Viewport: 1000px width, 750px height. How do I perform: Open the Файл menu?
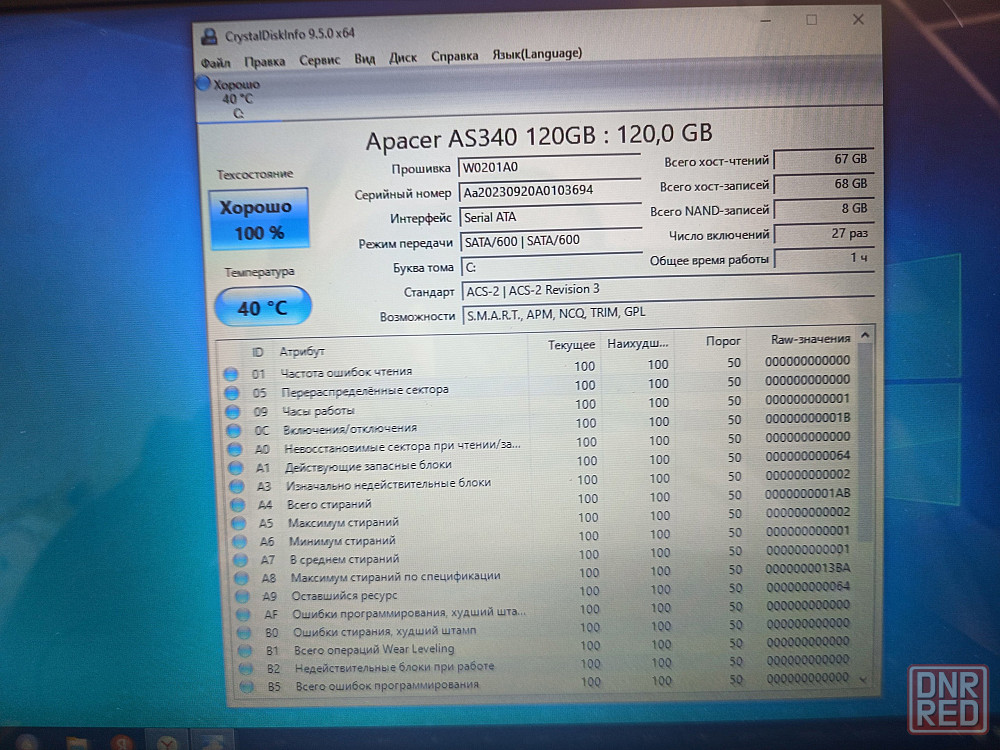pyautogui.click(x=216, y=62)
